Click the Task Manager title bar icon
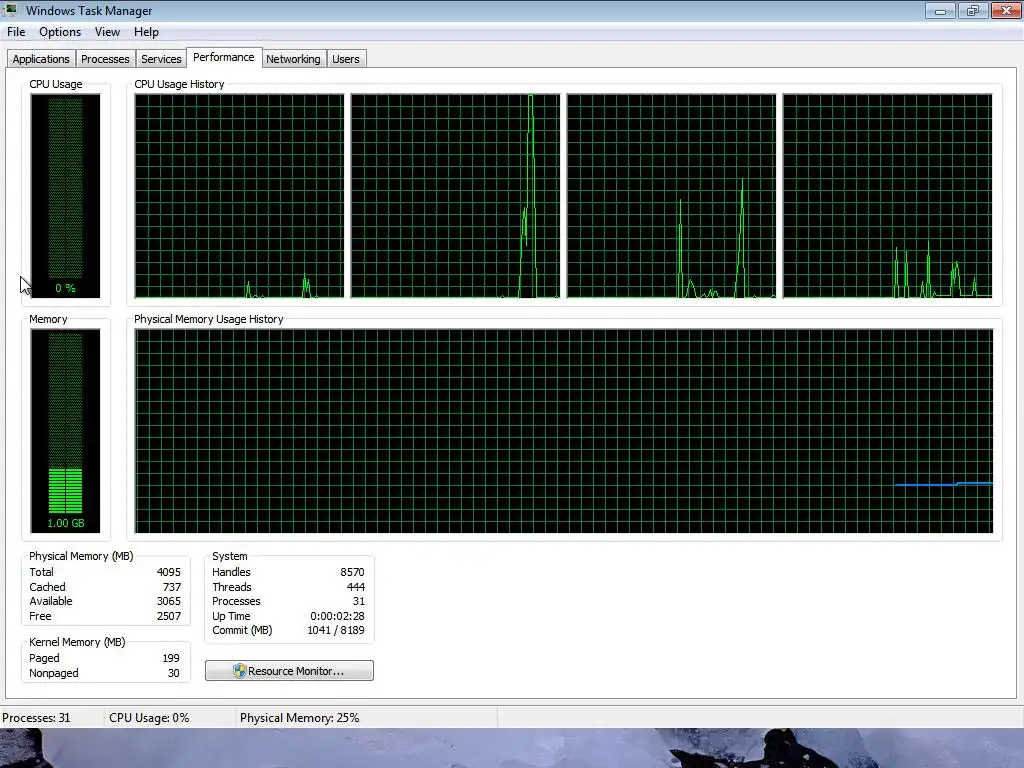Image resolution: width=1024 pixels, height=768 pixels. coord(10,10)
